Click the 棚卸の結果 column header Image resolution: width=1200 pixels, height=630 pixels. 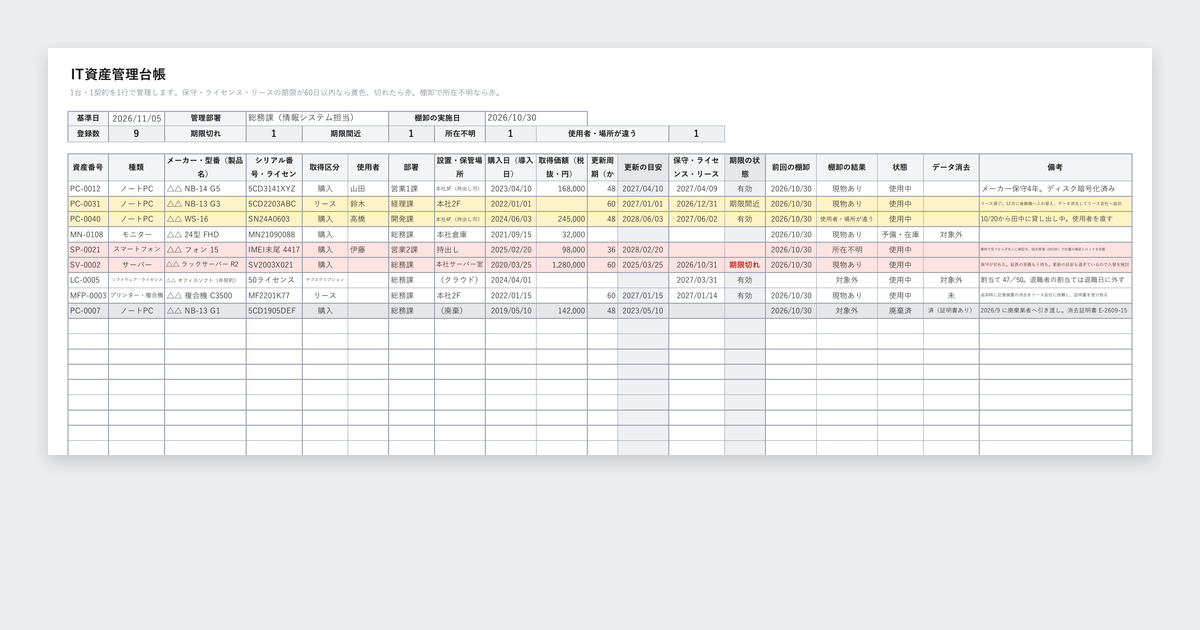pyautogui.click(x=847, y=167)
